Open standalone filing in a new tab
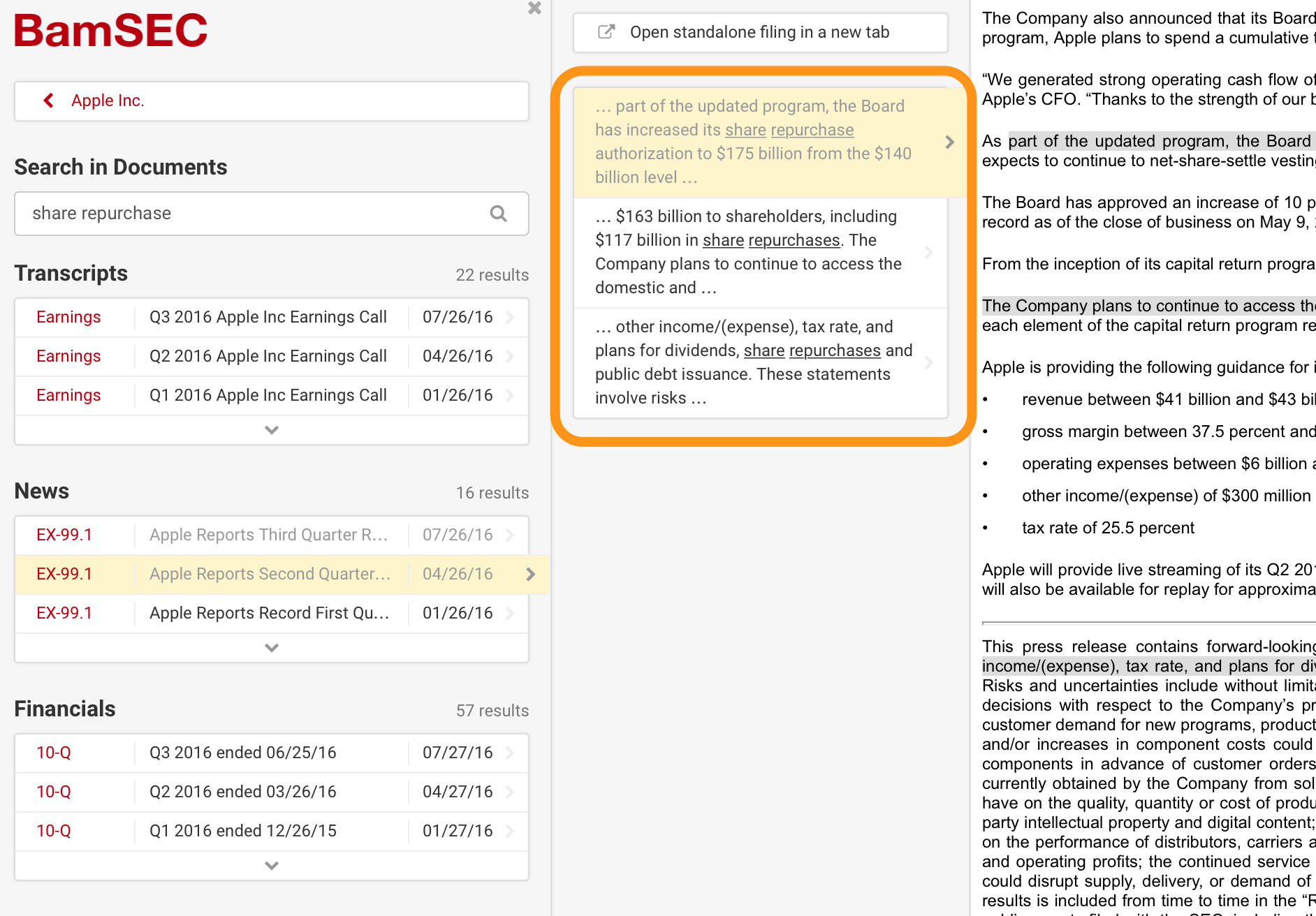 tap(759, 32)
